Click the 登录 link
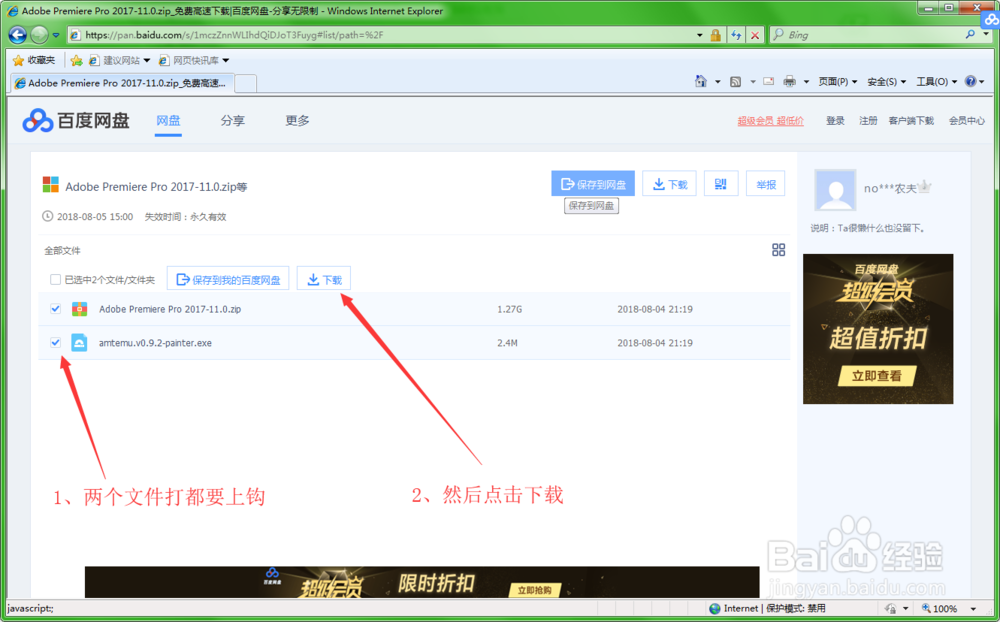Image resolution: width=1000 pixels, height=622 pixels. pyautogui.click(x=835, y=121)
